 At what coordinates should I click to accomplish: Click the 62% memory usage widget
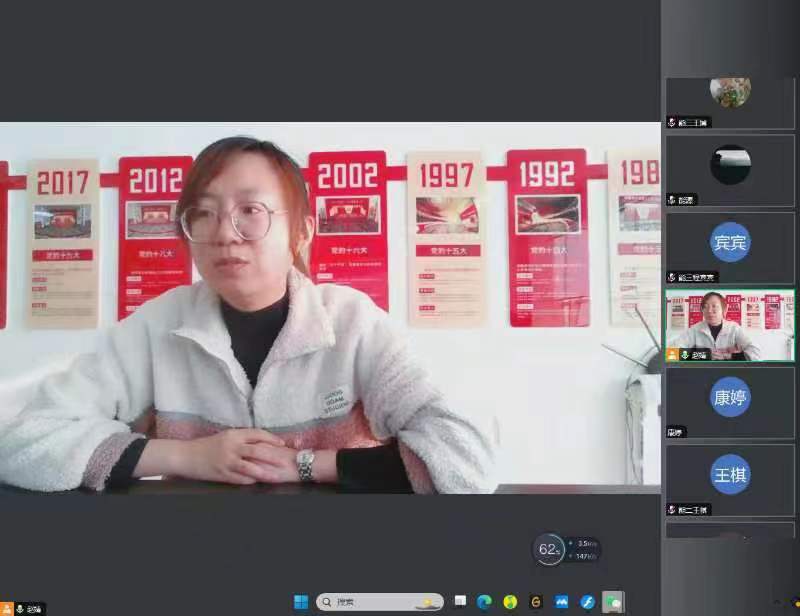549,549
